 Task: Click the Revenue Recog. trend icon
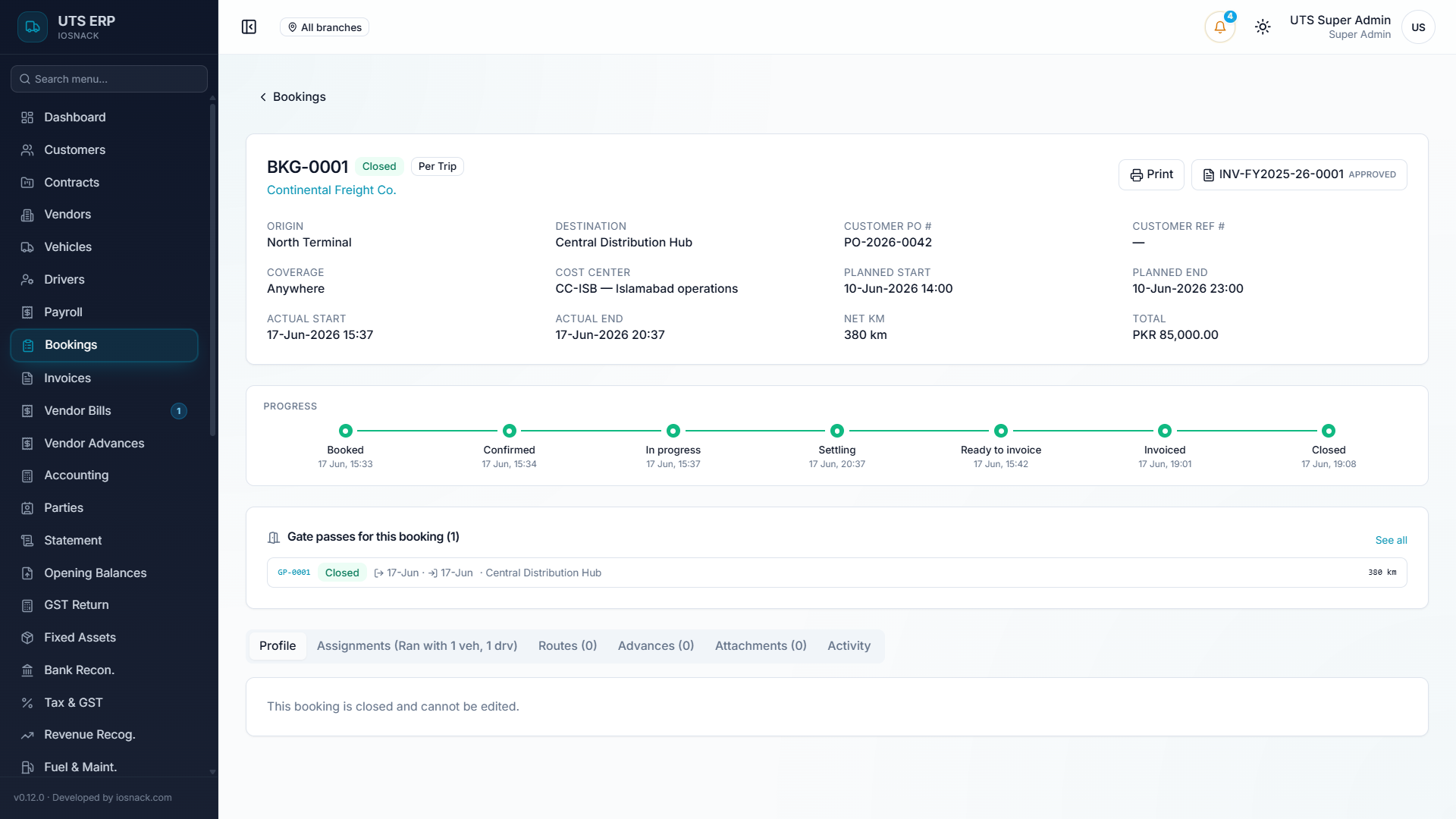pyautogui.click(x=27, y=735)
